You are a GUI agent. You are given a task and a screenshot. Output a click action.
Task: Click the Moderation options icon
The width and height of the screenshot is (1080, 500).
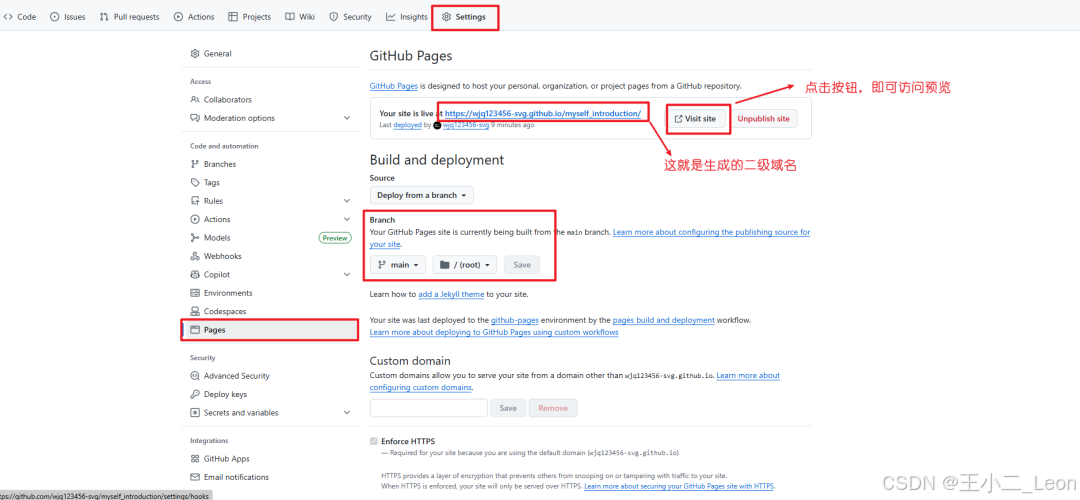pos(195,118)
